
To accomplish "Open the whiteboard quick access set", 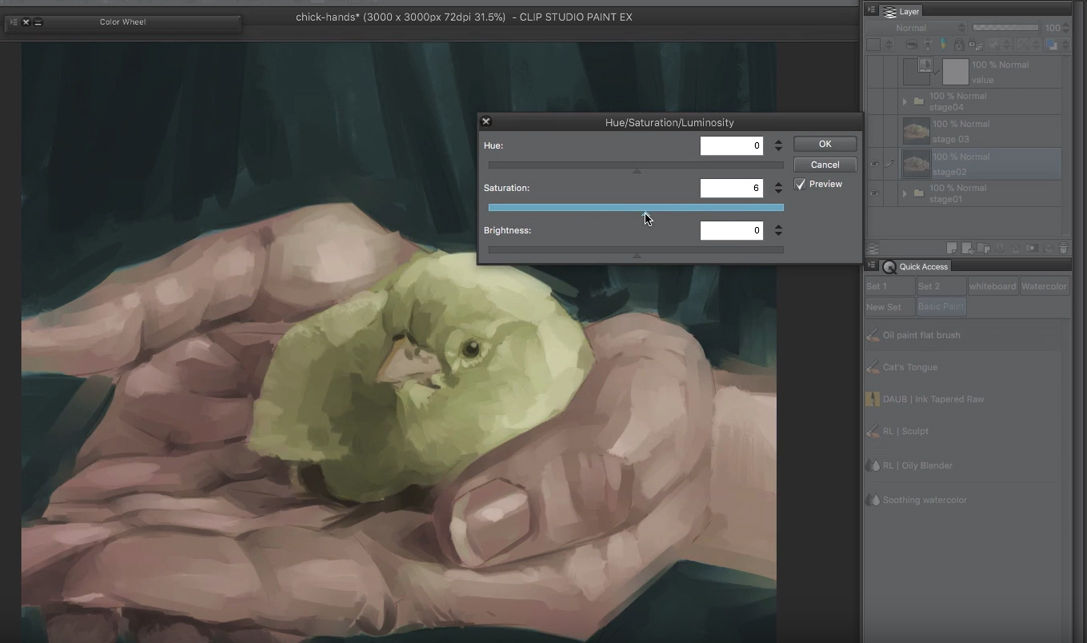I will (x=992, y=286).
